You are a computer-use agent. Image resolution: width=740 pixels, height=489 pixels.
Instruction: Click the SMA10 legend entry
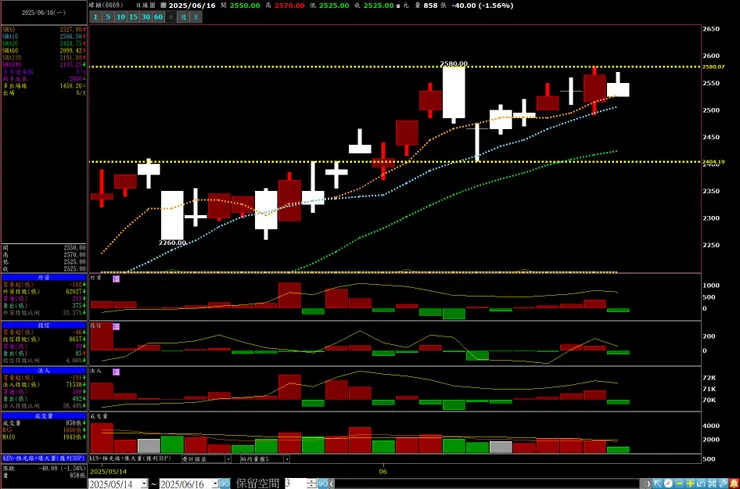44,36
